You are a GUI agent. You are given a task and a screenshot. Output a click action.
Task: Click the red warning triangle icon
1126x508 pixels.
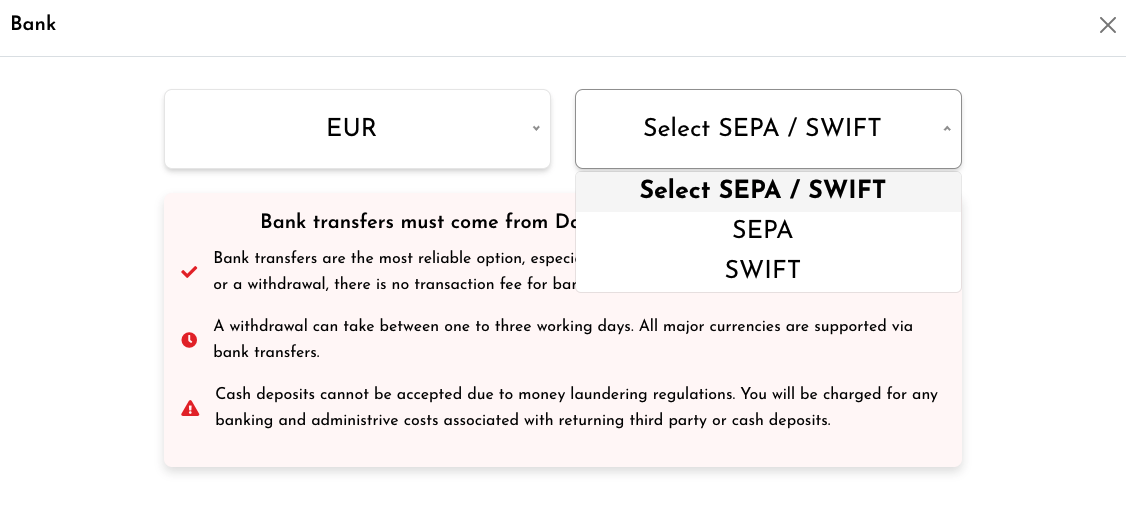click(190, 408)
